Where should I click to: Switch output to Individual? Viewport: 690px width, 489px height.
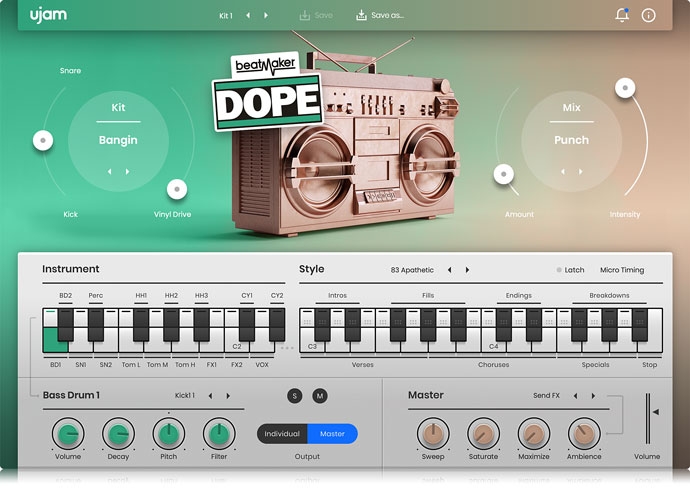point(282,434)
